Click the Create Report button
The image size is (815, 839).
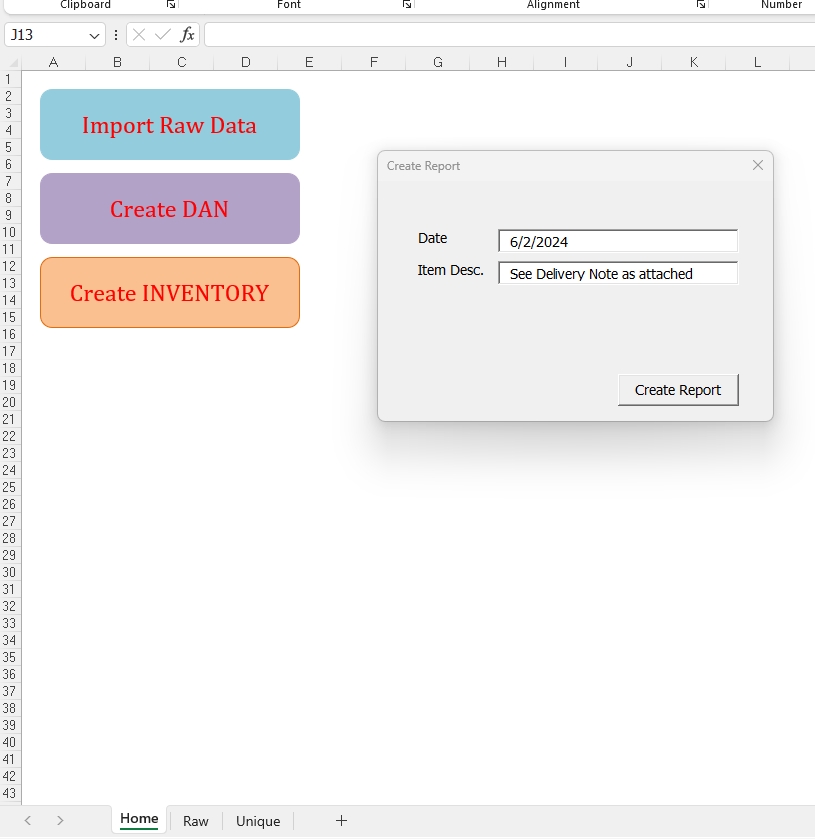pos(678,389)
